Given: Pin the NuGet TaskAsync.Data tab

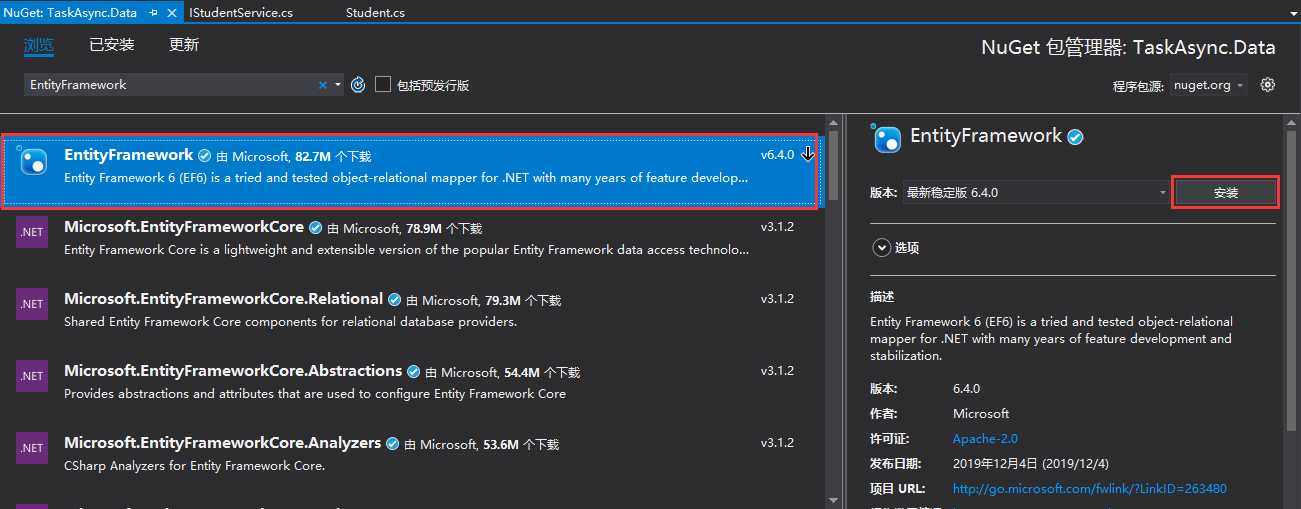Looking at the screenshot, I should point(153,13).
